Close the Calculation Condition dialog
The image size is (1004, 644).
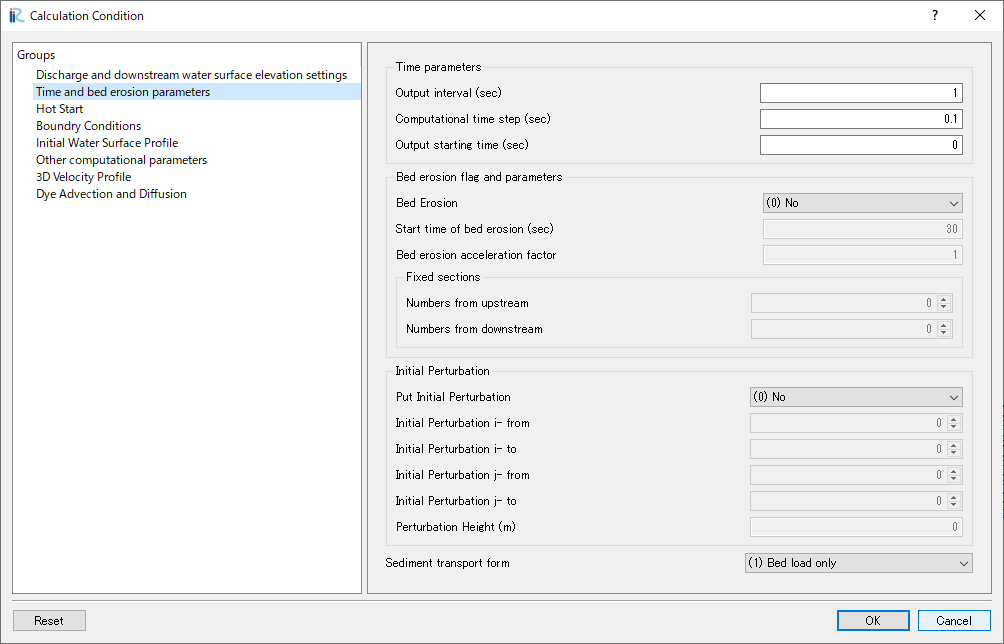click(x=980, y=15)
